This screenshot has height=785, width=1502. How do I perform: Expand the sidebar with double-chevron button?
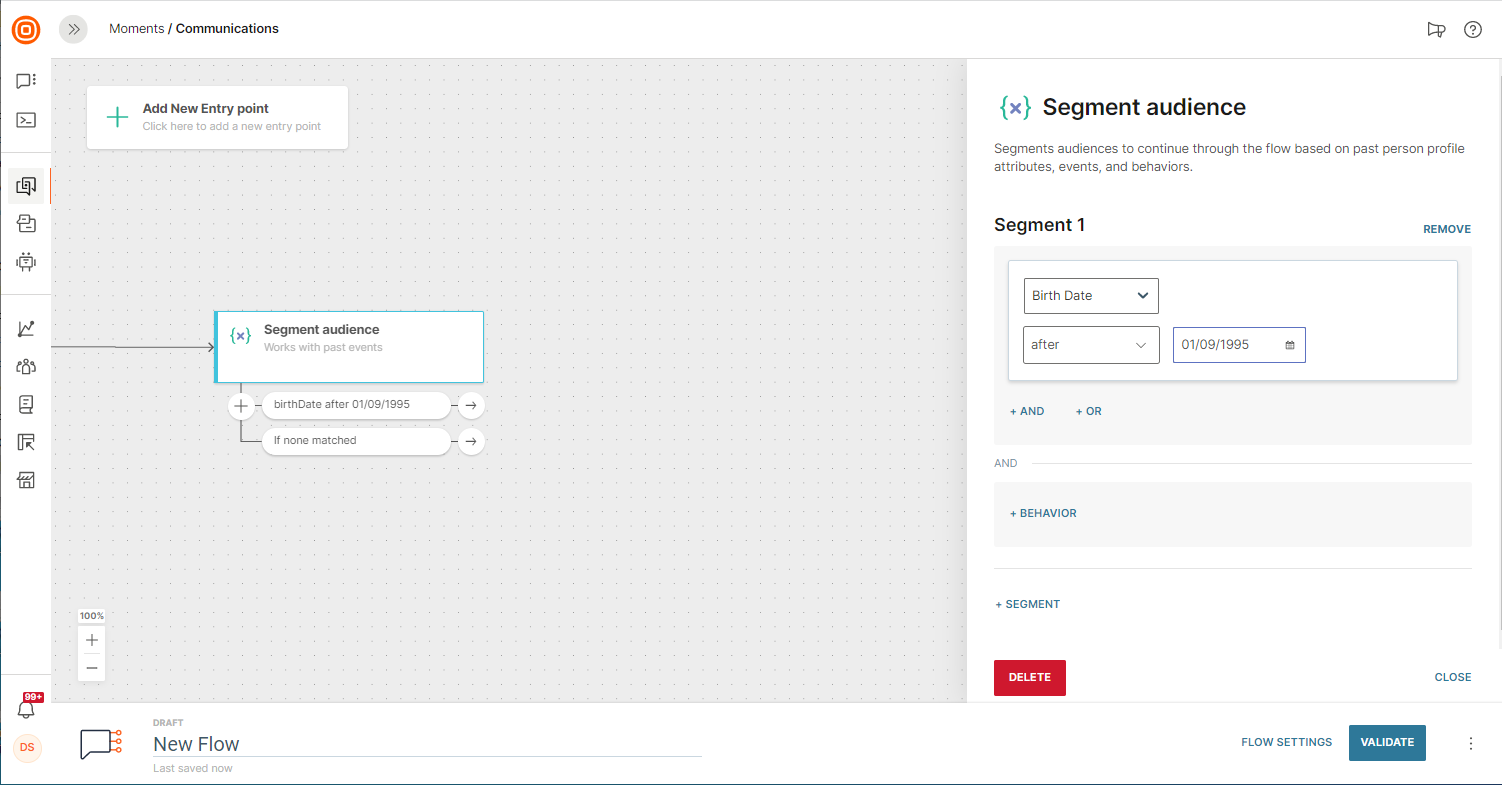click(73, 29)
